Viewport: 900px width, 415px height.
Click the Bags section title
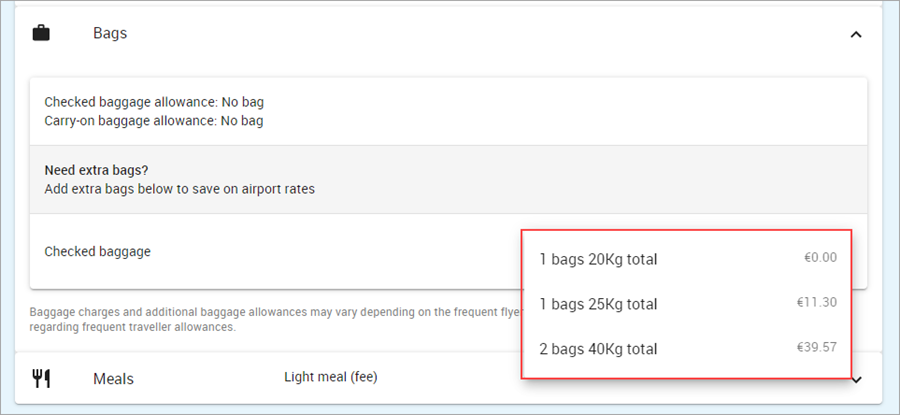(x=110, y=33)
